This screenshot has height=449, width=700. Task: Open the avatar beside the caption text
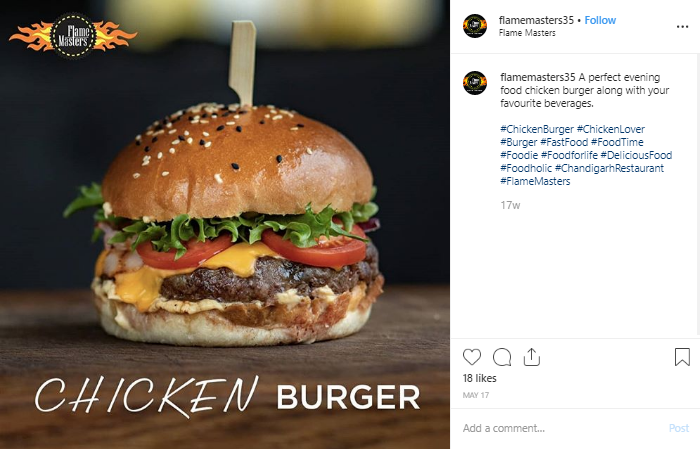click(475, 83)
